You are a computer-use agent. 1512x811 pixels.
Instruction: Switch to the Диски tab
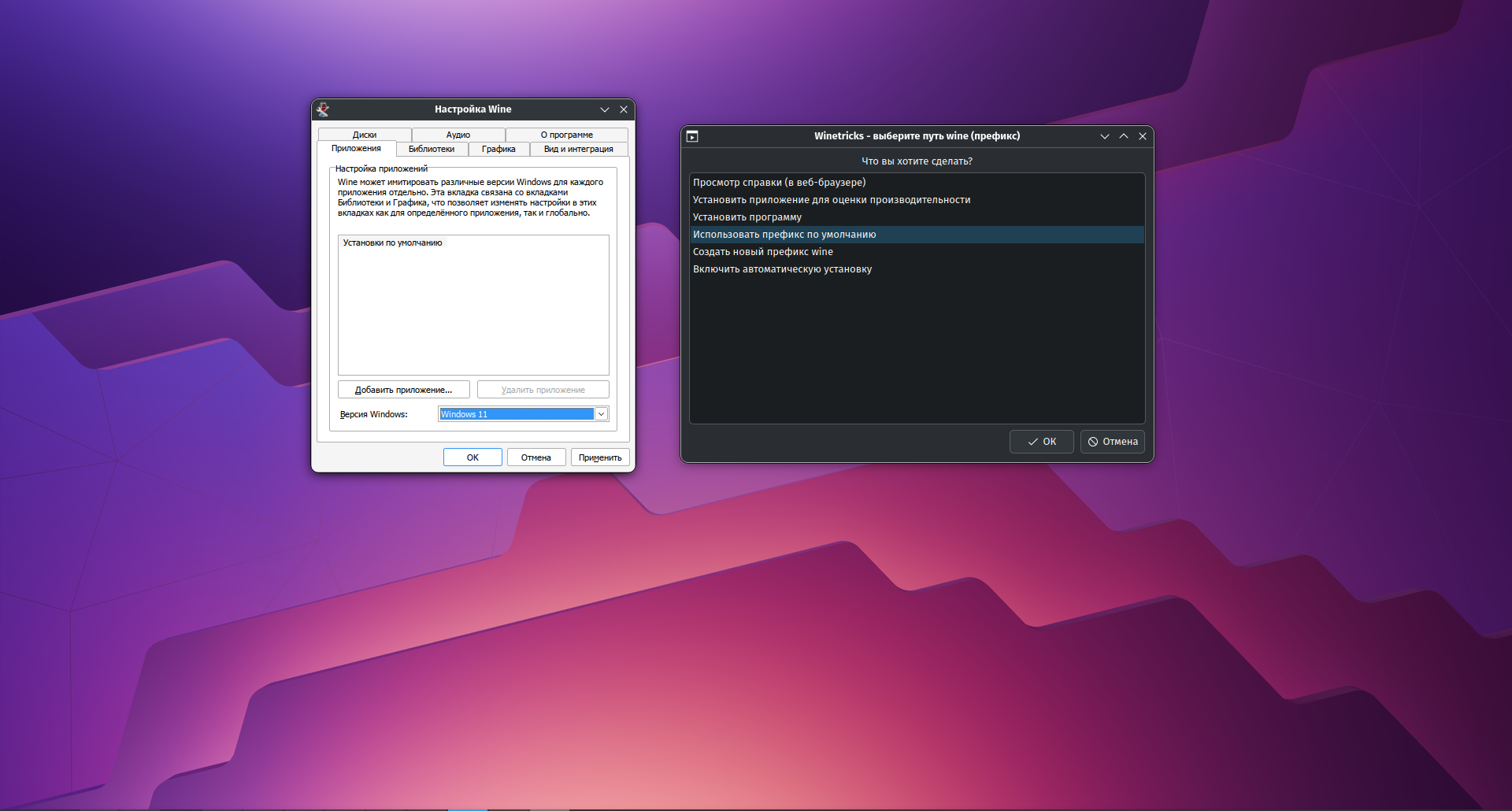365,135
